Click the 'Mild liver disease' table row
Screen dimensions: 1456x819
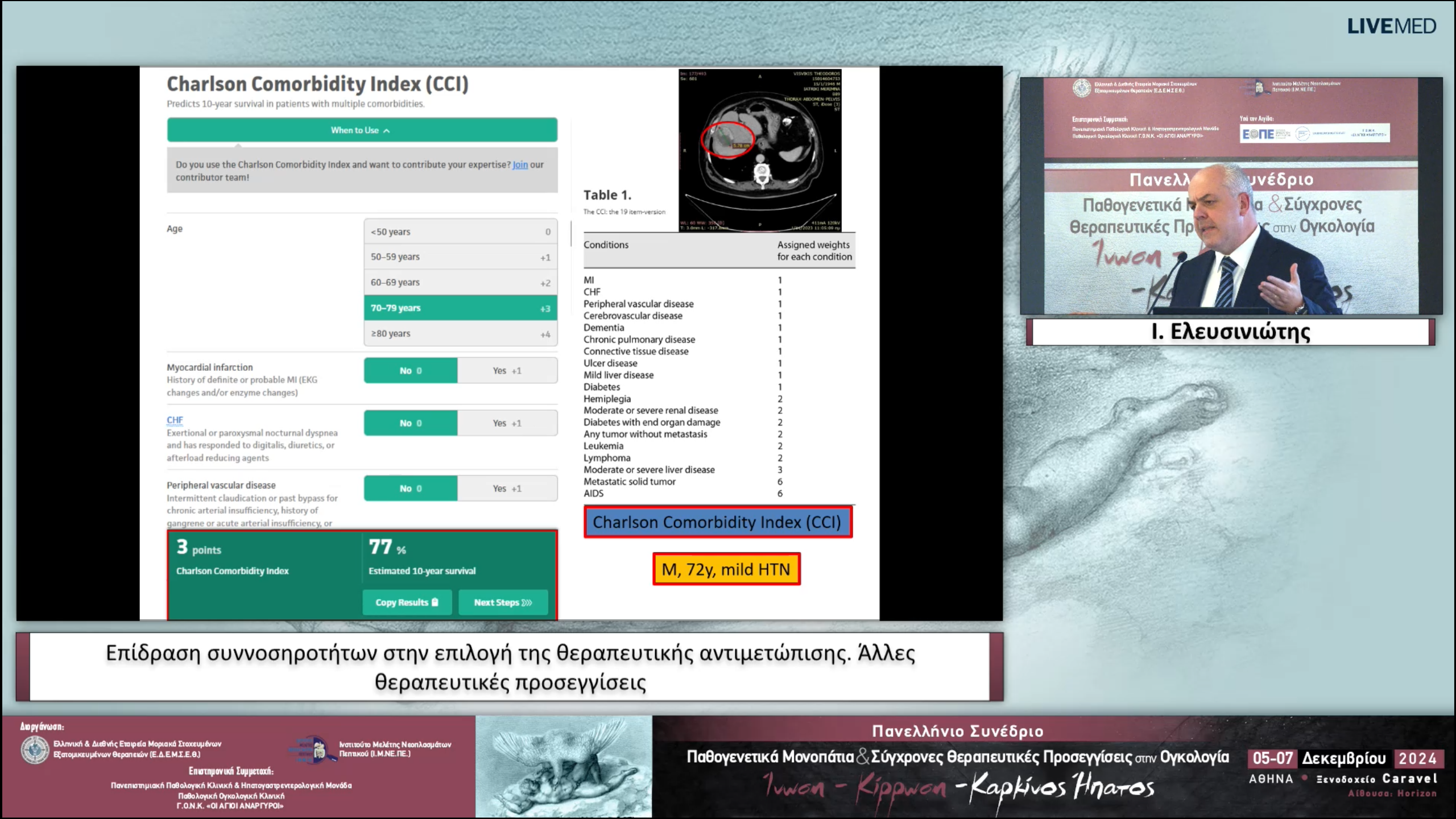[x=684, y=375]
